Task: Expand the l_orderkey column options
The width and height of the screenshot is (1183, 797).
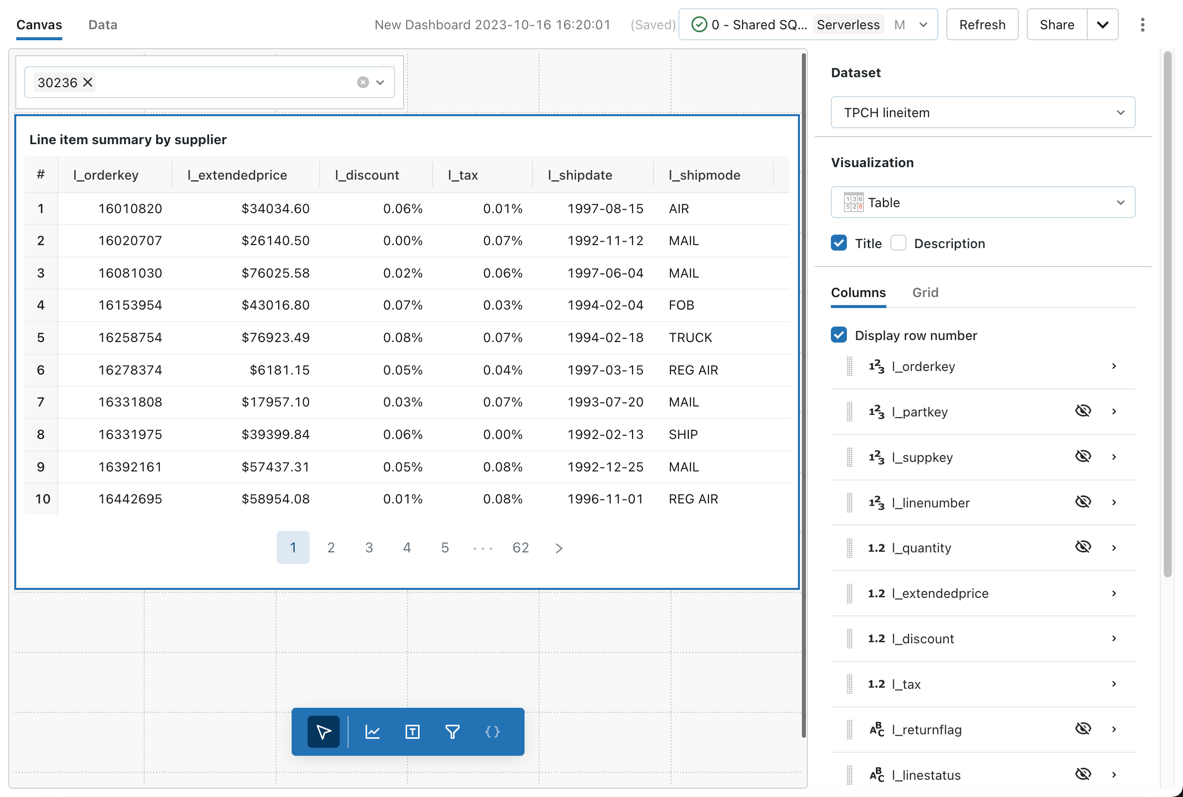Action: click(x=1113, y=366)
